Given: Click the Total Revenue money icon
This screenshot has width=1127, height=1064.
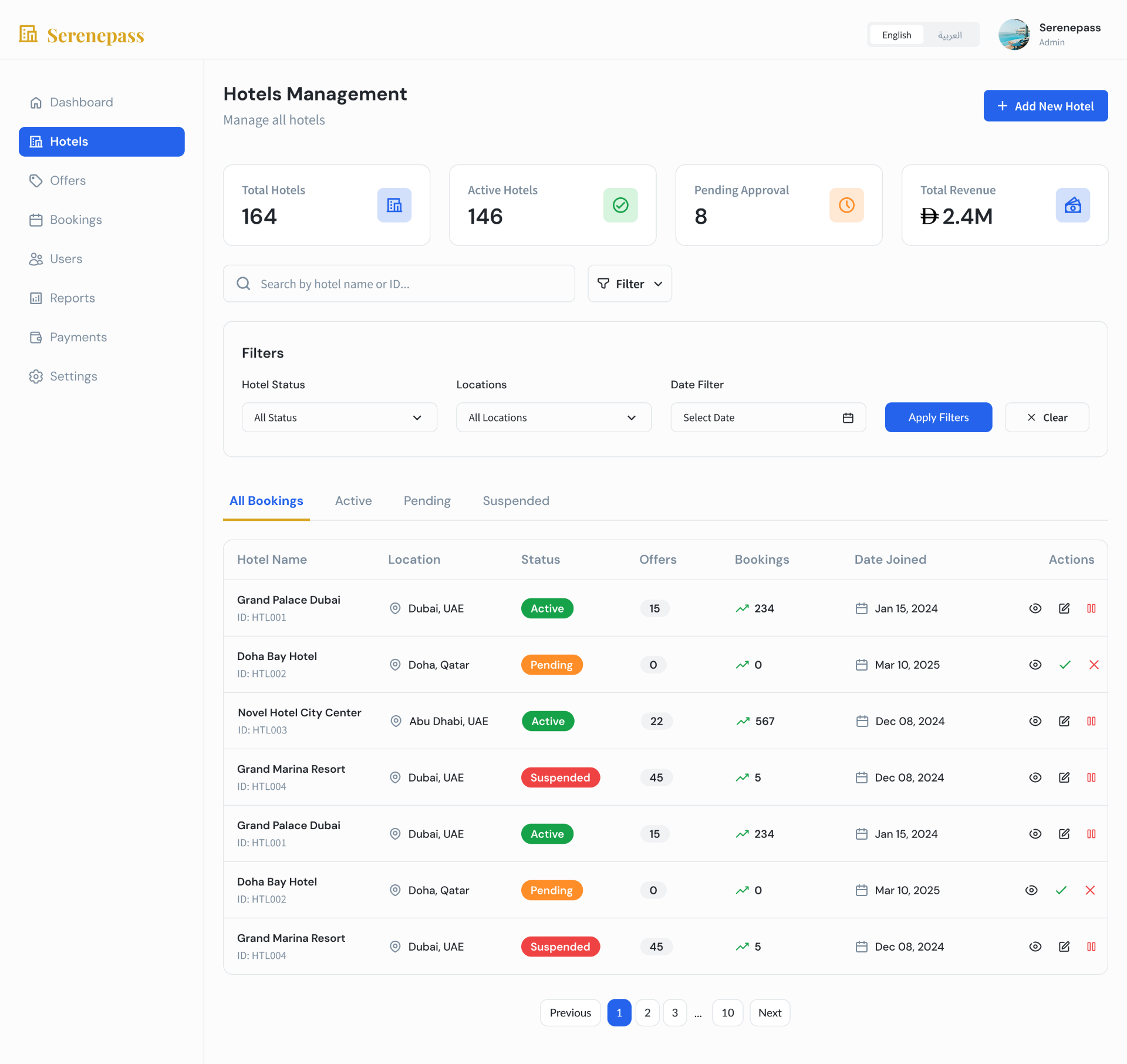Looking at the screenshot, I should [x=1072, y=205].
